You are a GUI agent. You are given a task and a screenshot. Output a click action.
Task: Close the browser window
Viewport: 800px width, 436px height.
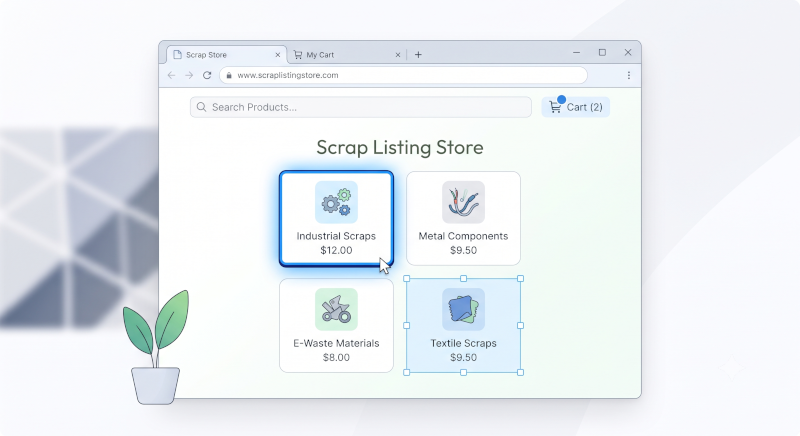(x=628, y=53)
